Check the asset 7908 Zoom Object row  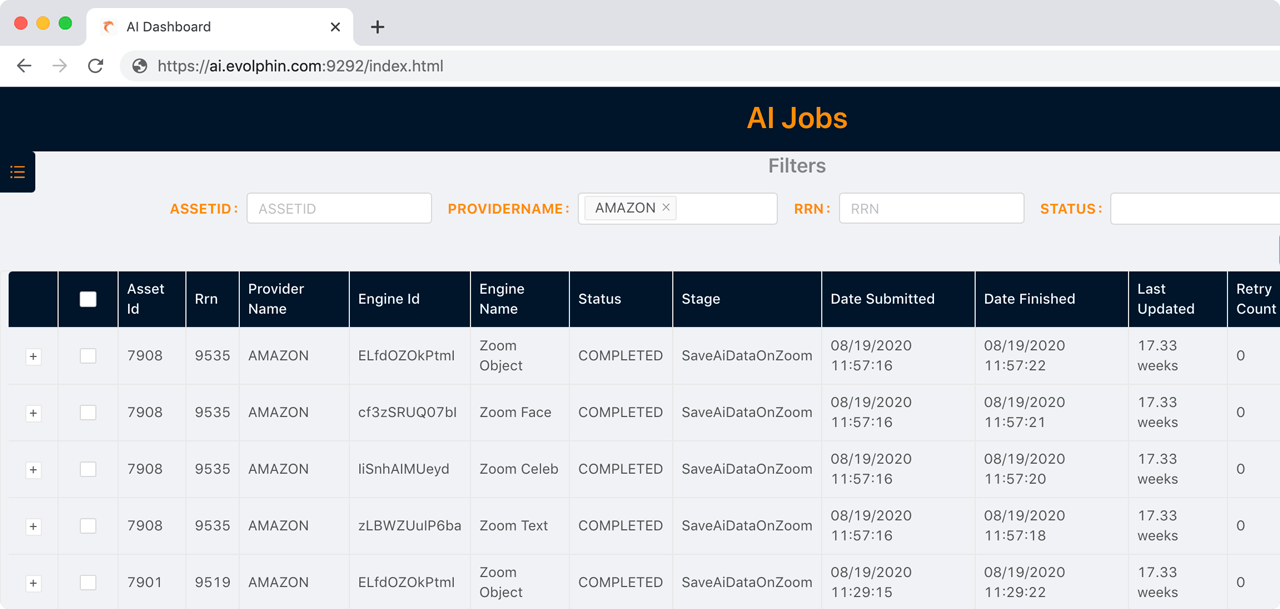(x=88, y=356)
